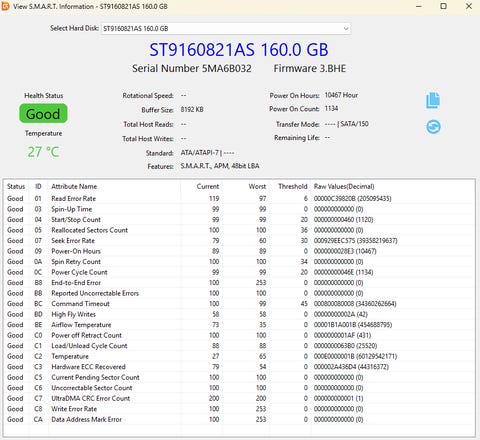The image size is (480, 440).
Task: Click the ST9160821AS 160.0 GB heading
Action: [239, 50]
